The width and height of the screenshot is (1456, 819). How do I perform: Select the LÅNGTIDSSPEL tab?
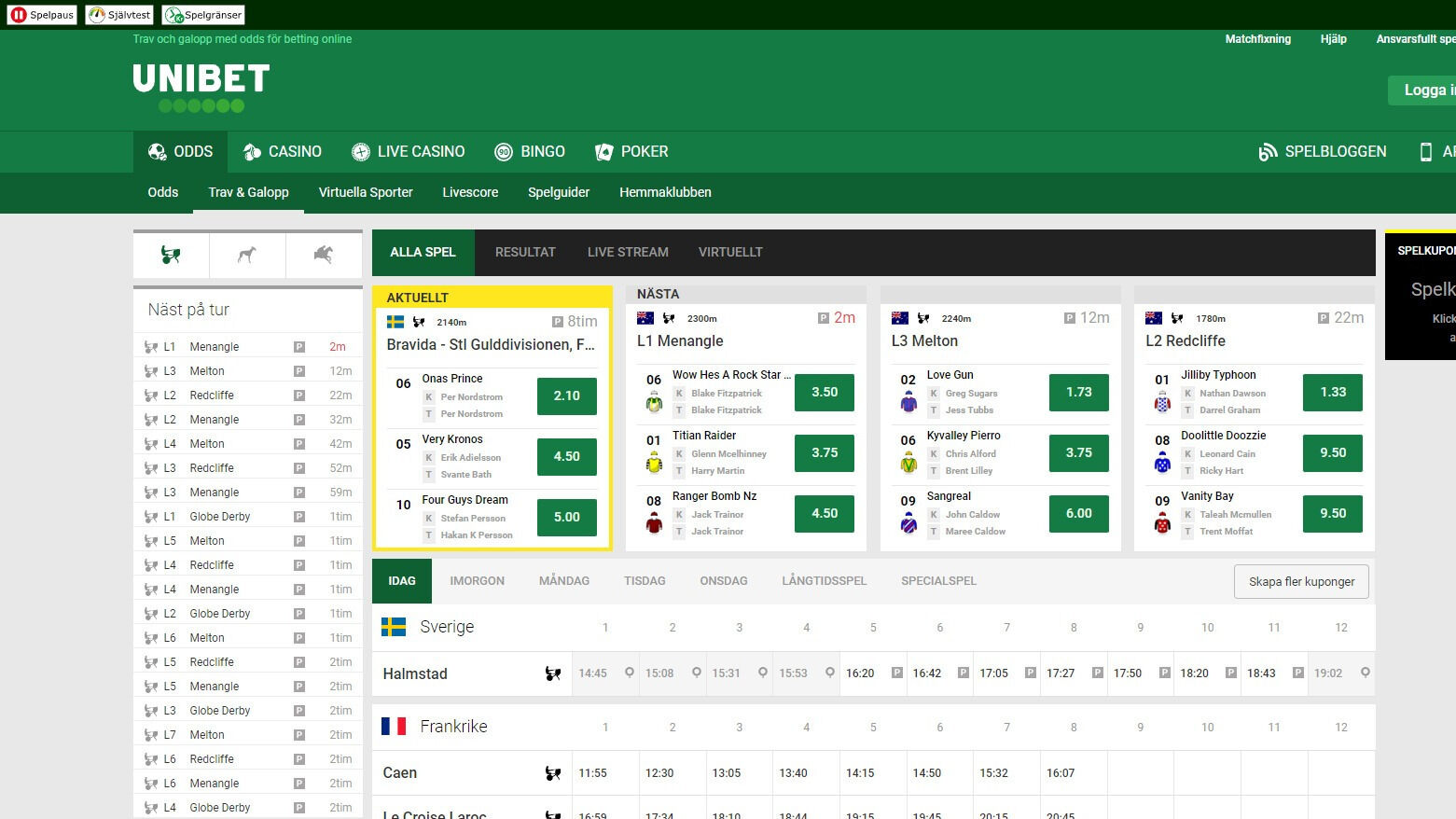(x=824, y=581)
